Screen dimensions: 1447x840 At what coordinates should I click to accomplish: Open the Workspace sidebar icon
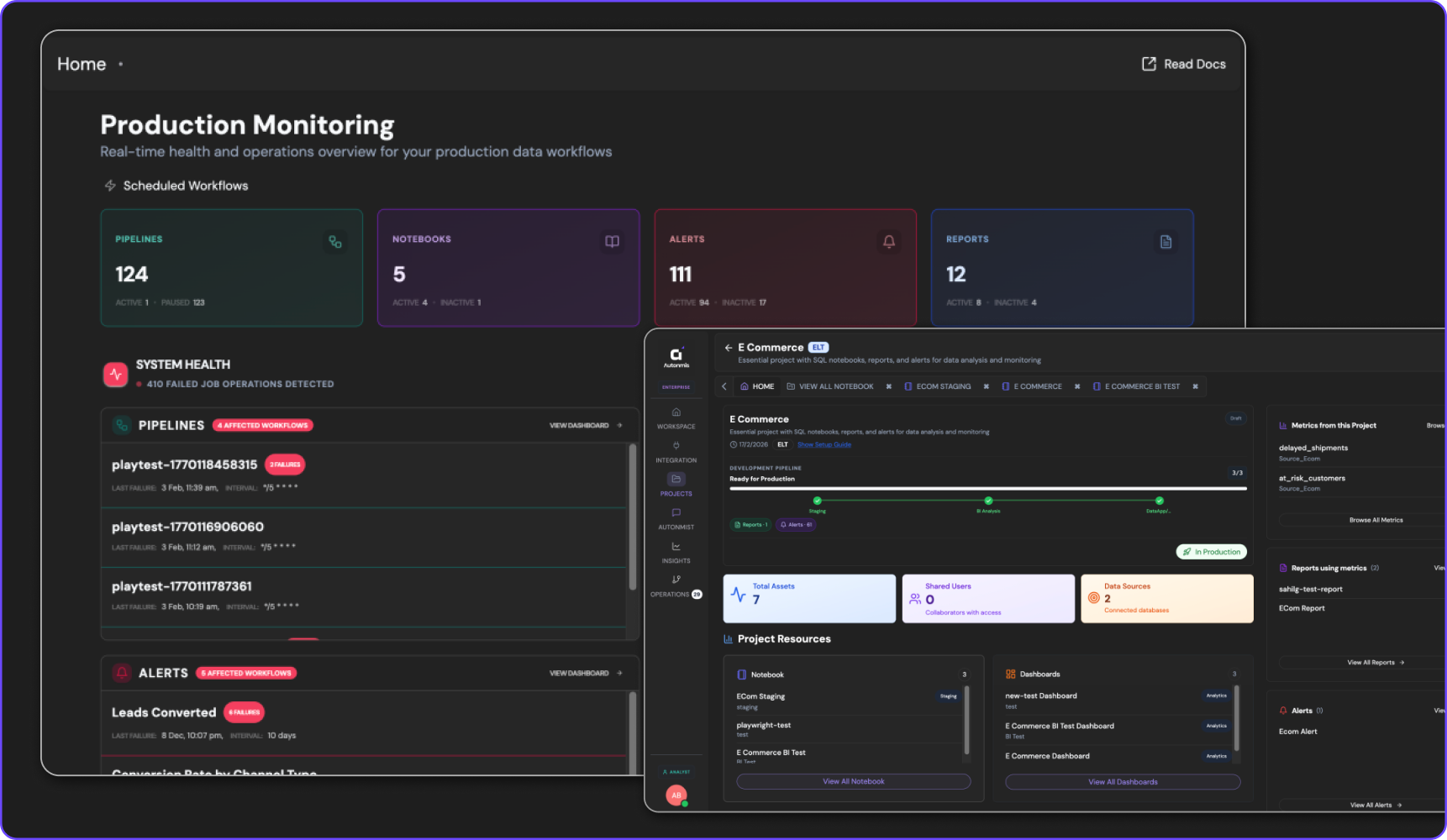click(x=676, y=412)
